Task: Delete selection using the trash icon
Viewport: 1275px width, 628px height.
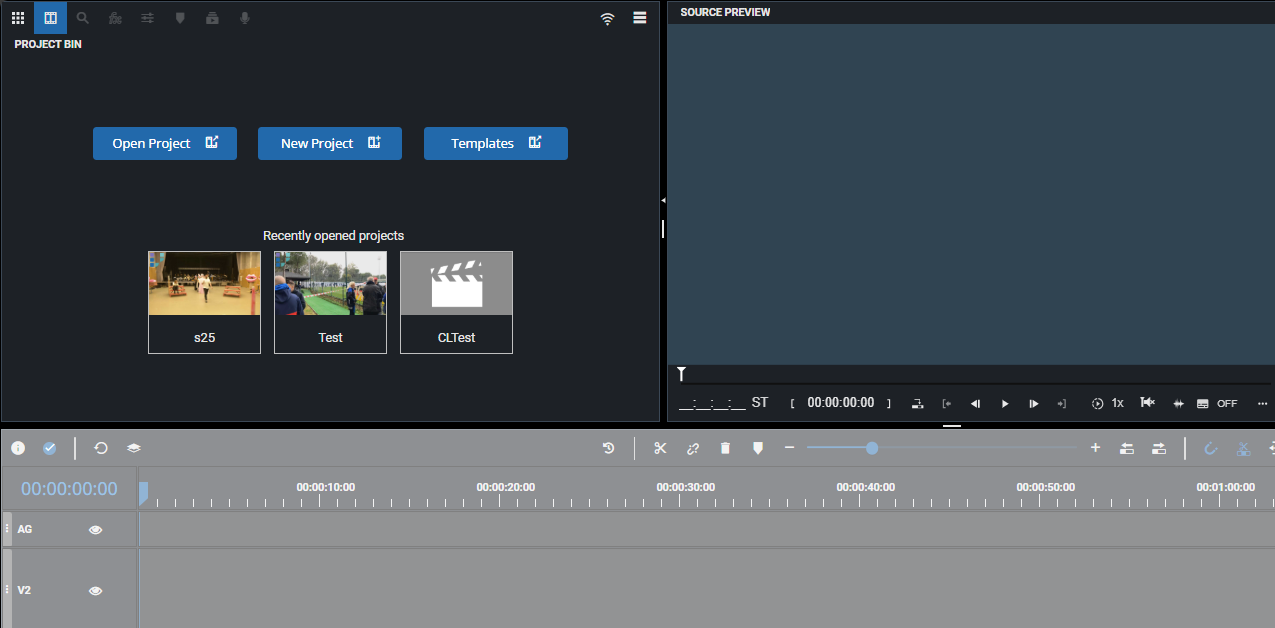Action: [725, 448]
